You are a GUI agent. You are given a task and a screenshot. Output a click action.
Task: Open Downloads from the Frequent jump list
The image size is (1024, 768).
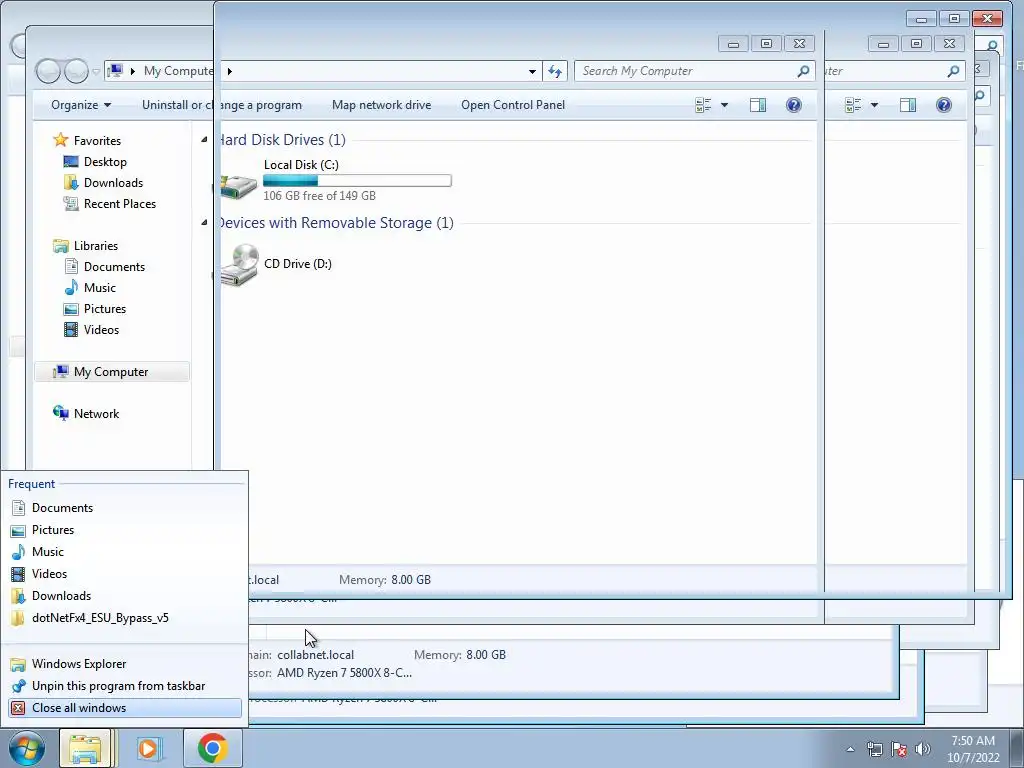pos(61,596)
